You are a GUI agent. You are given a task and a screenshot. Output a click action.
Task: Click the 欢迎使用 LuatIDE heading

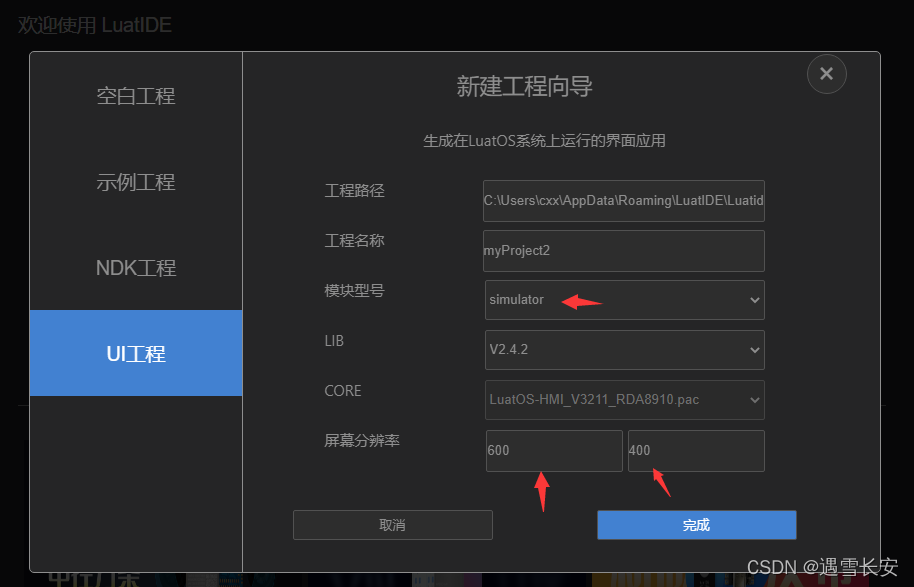coord(94,24)
